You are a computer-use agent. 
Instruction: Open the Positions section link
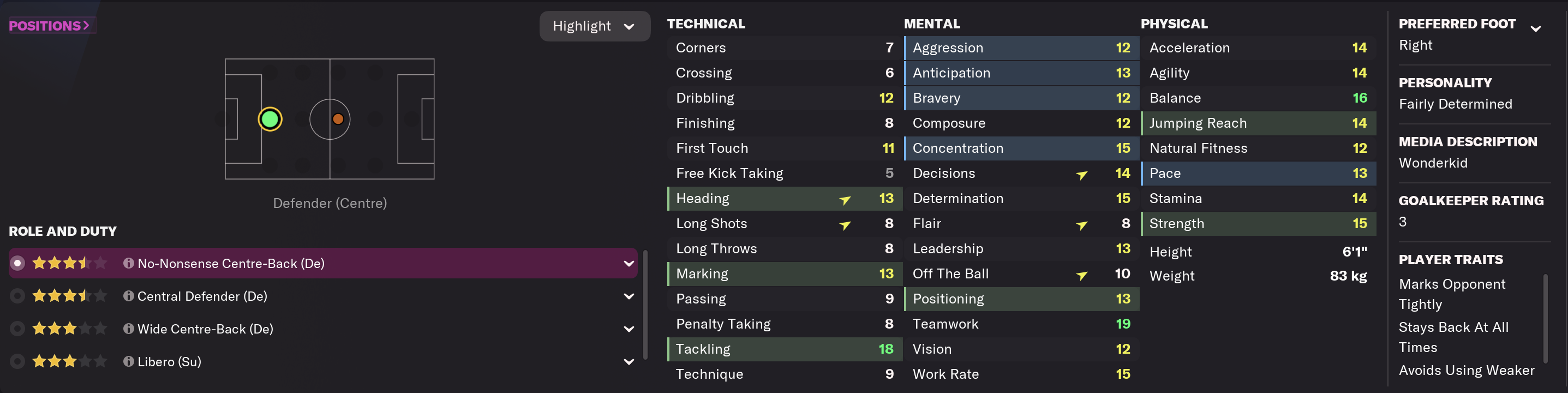click(49, 26)
